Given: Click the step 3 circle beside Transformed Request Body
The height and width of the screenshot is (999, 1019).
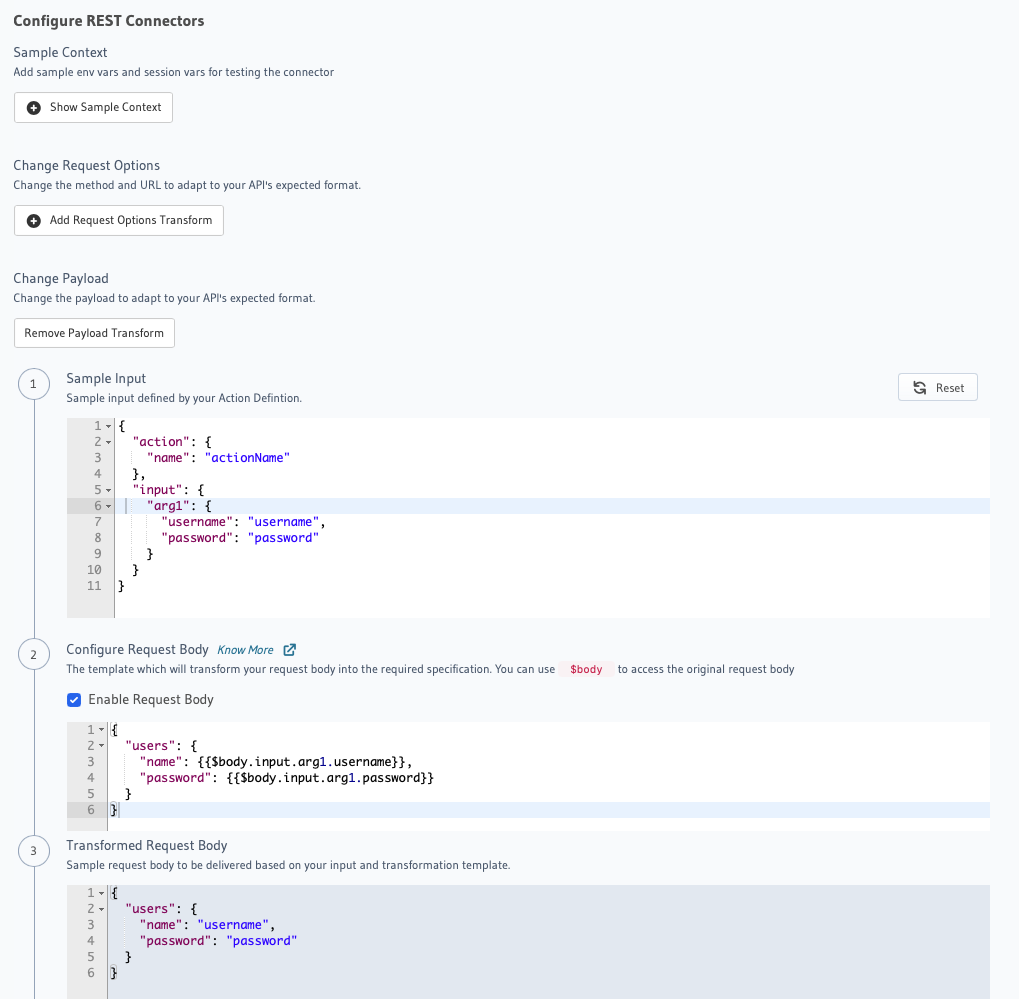Looking at the screenshot, I should pos(34,851).
